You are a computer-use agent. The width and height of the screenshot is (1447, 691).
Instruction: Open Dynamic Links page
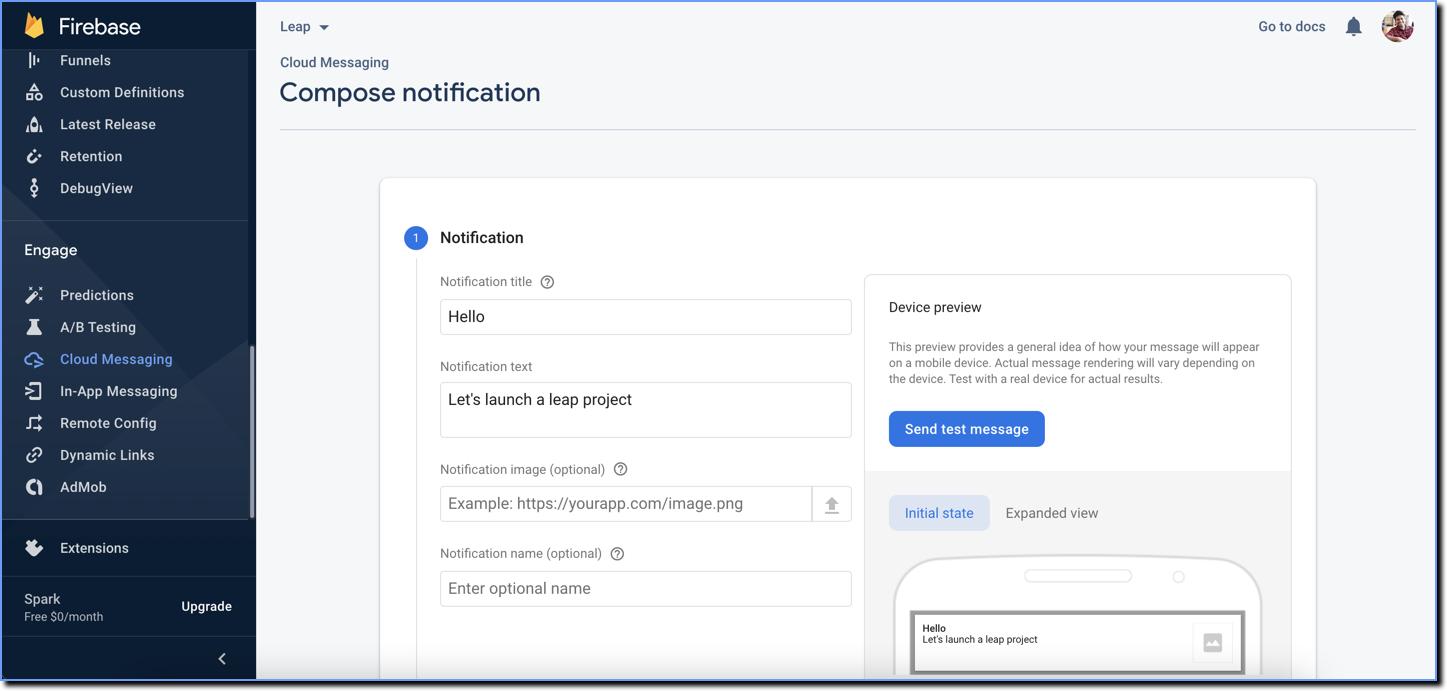(x=107, y=455)
